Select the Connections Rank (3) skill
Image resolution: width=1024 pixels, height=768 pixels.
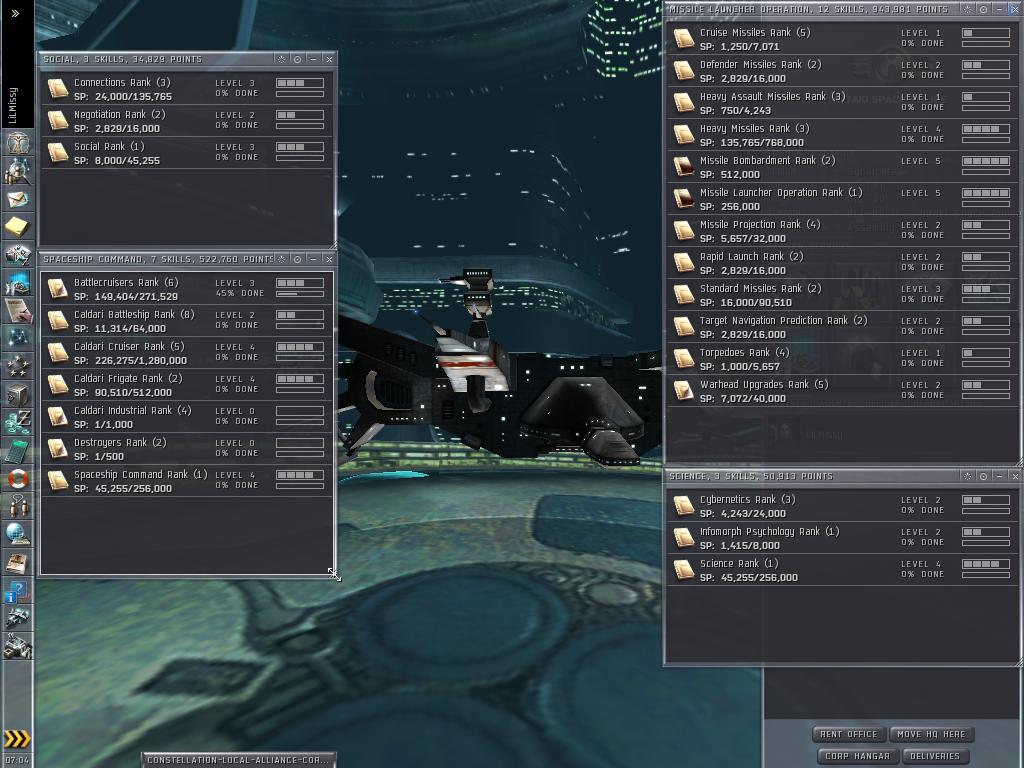[x=187, y=89]
